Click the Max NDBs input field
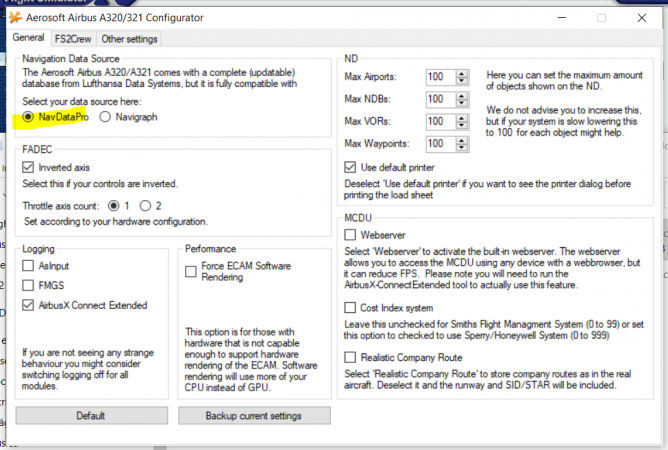The height and width of the screenshot is (450, 668). [441, 99]
